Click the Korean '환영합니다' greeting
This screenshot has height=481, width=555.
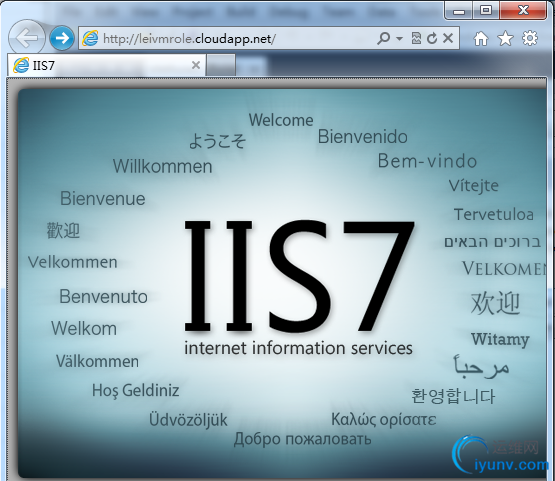click(x=453, y=396)
